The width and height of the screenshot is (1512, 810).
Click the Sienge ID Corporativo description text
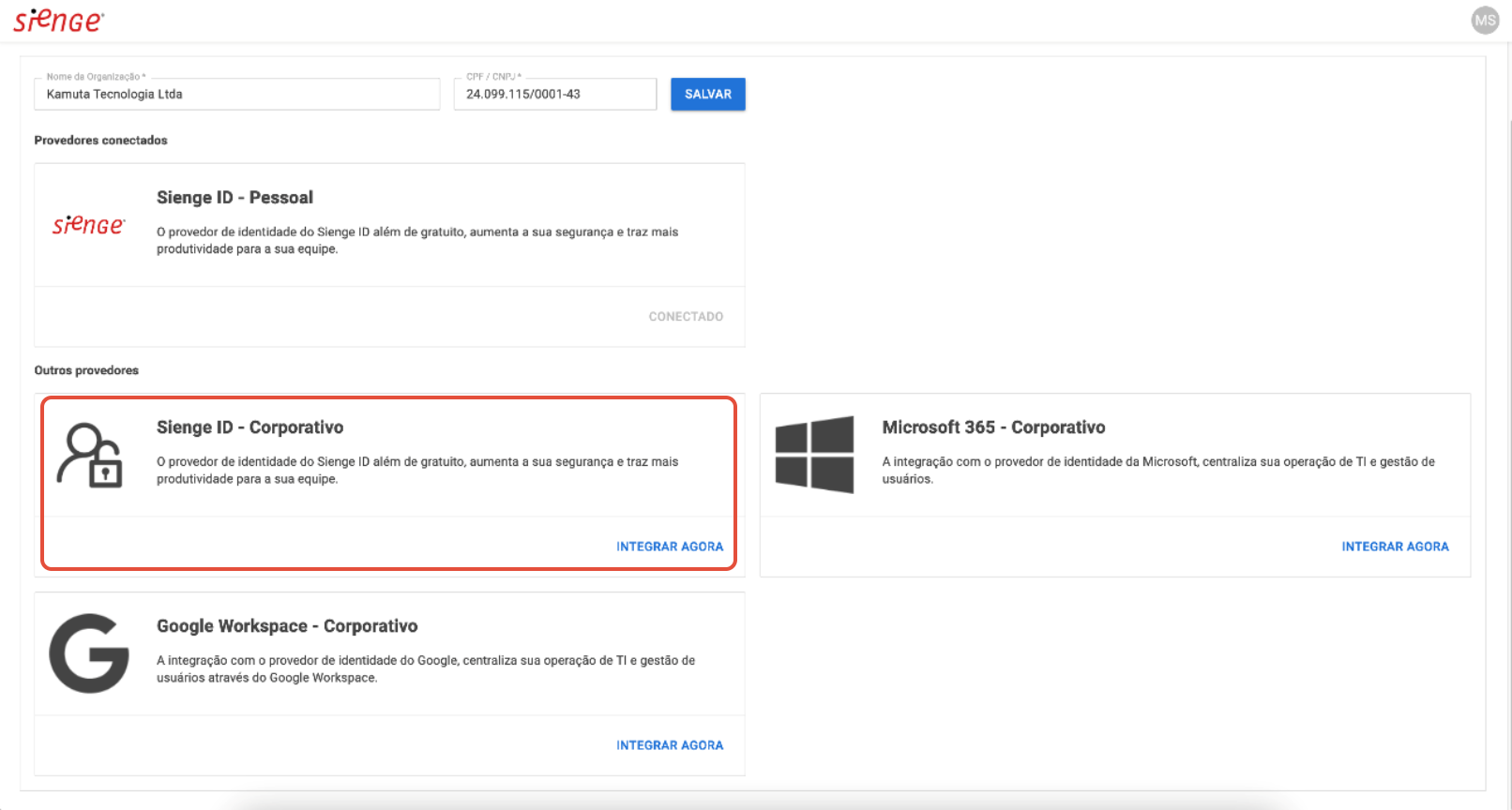click(x=417, y=470)
